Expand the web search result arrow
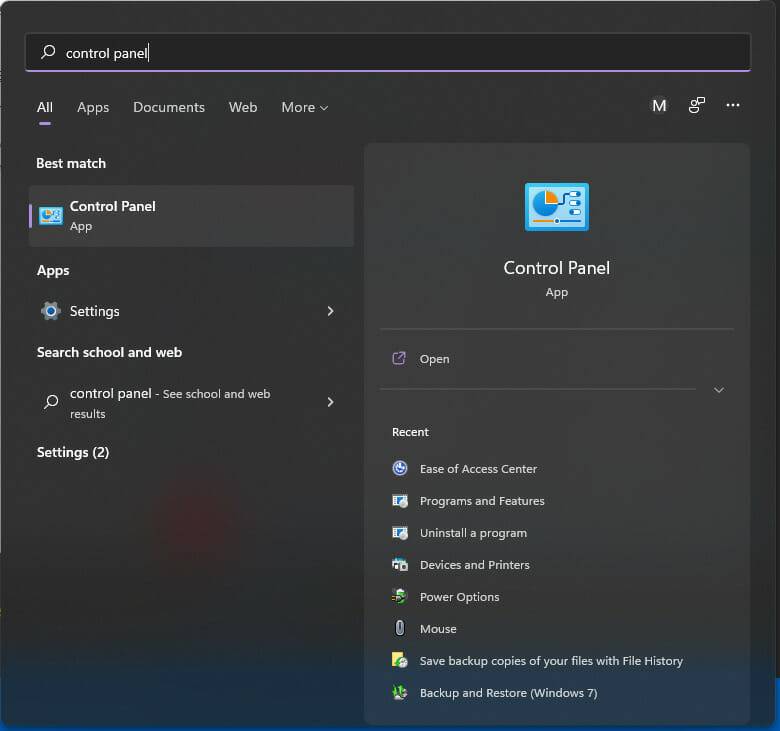Image resolution: width=780 pixels, height=731 pixels. coord(330,402)
